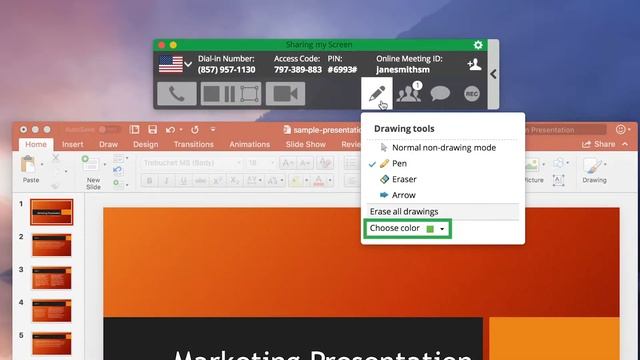This screenshot has width=640, height=360.
Task: Collapse the sharing bar side arrow
Action: (493, 74)
